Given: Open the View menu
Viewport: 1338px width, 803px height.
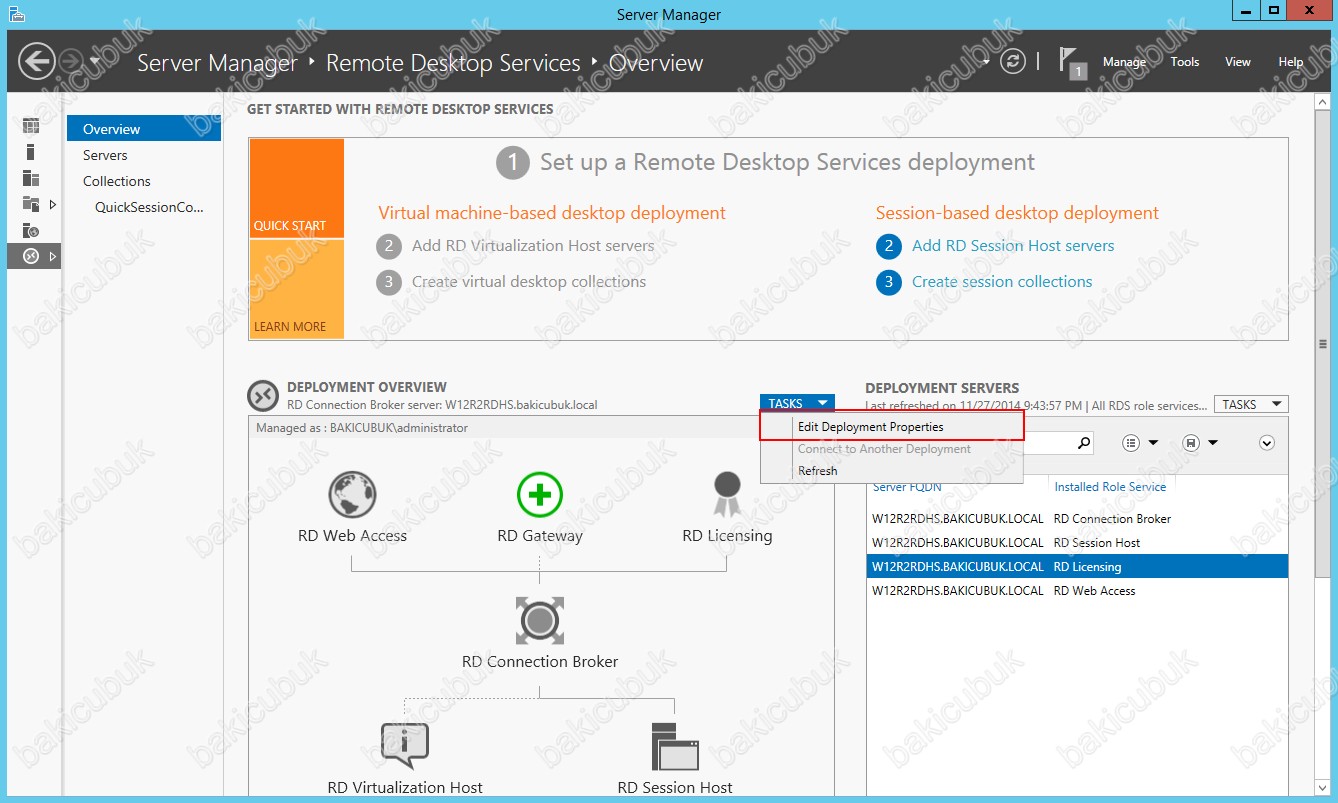Looking at the screenshot, I should click(x=1238, y=62).
